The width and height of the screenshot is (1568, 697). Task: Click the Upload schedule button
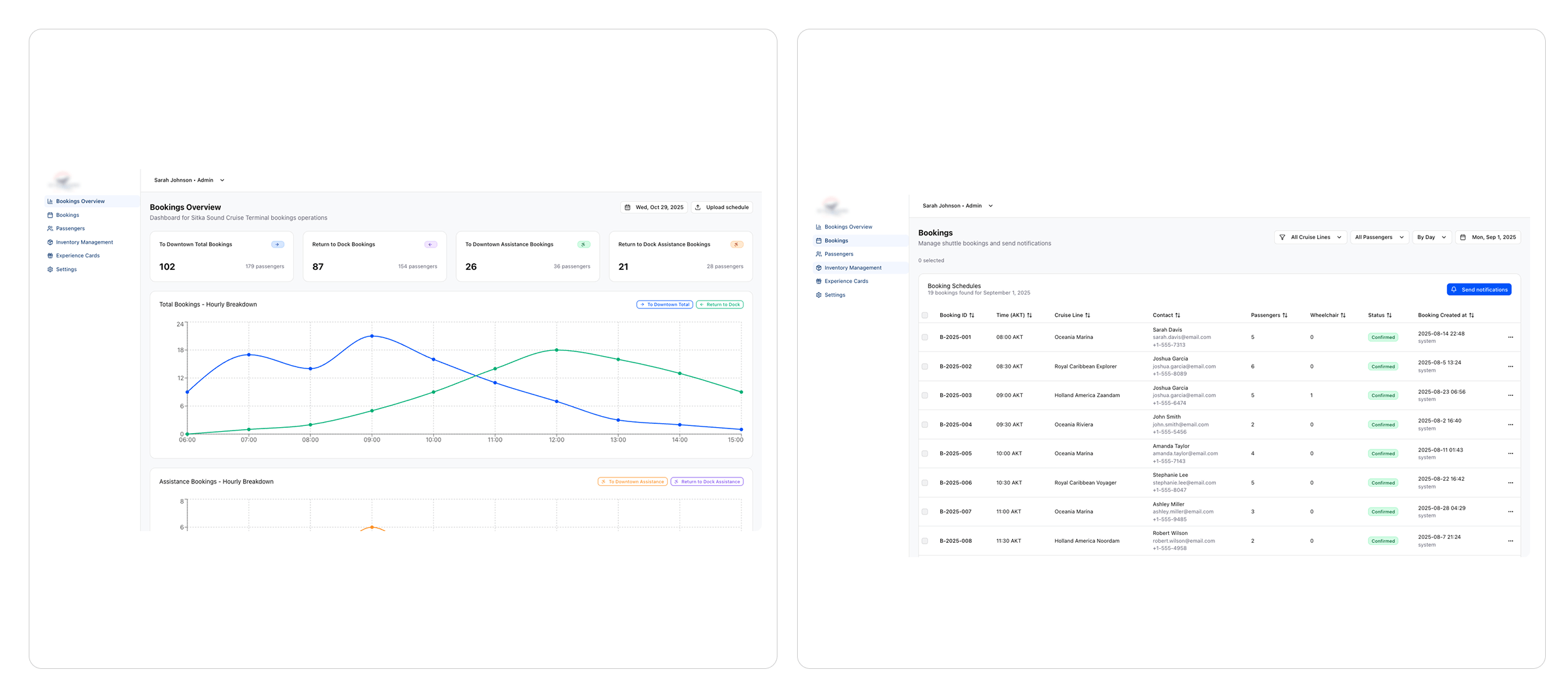click(x=721, y=207)
